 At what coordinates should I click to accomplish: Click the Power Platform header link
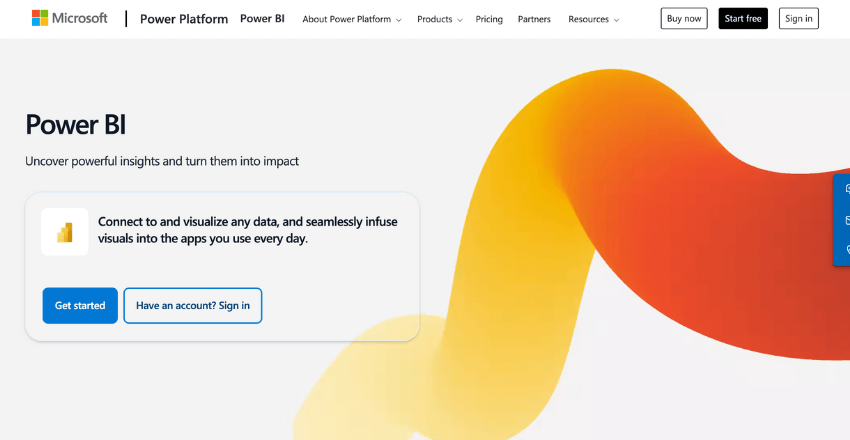[184, 19]
